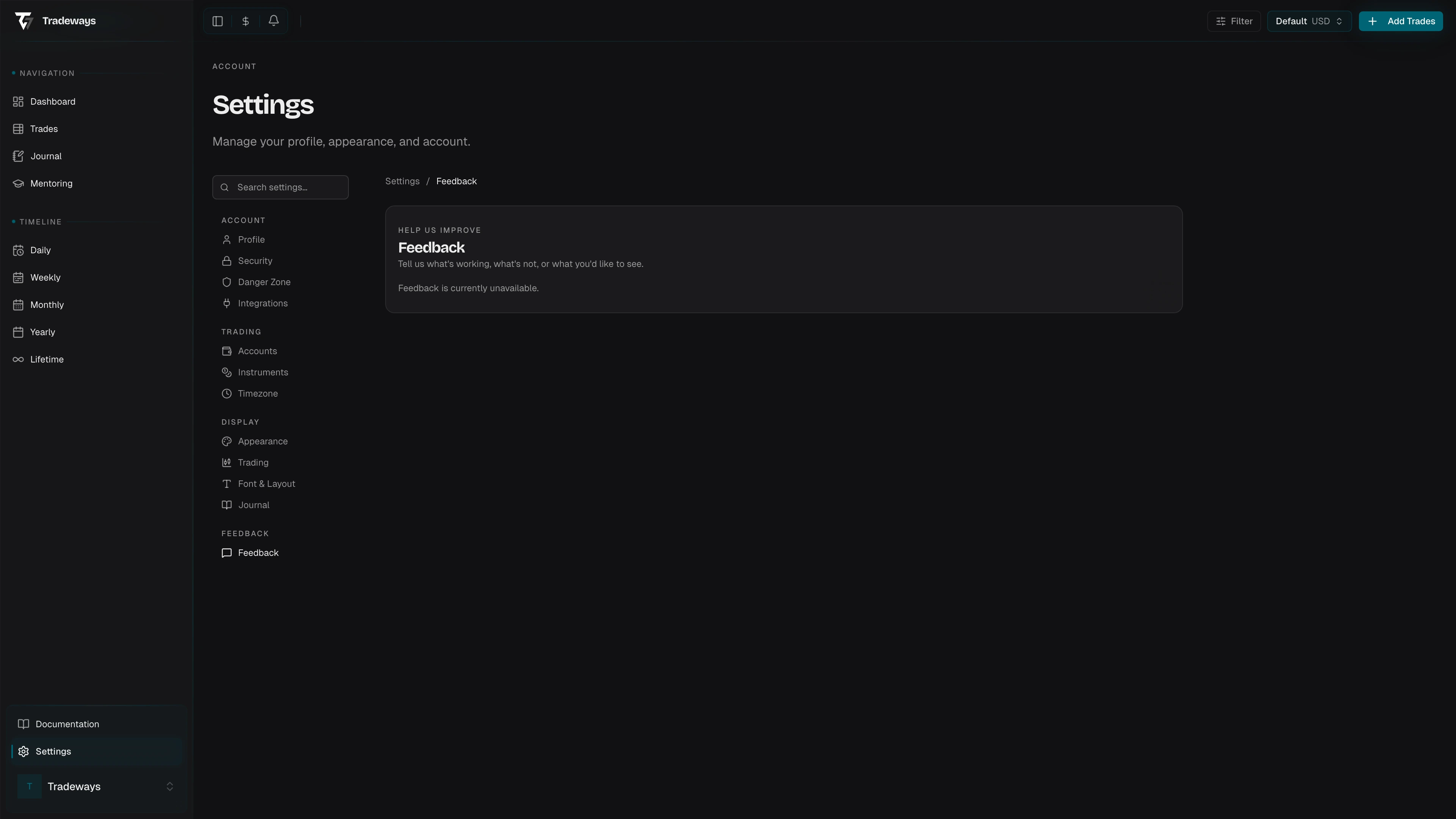
Task: Focus the Search settings field
Action: 280,187
